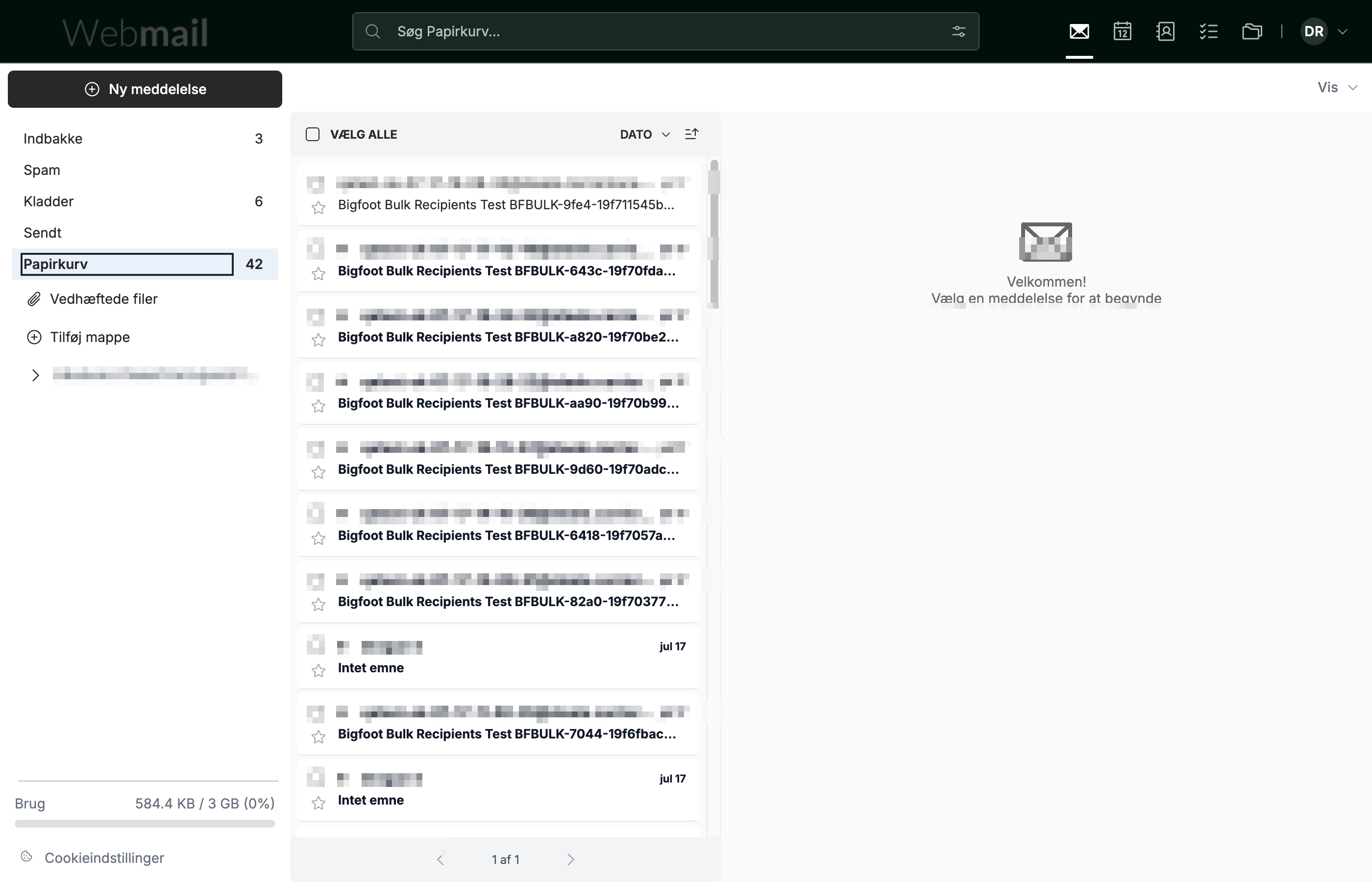Click the Papirkurv count 42
This screenshot has height=882, width=1372.
(x=254, y=264)
